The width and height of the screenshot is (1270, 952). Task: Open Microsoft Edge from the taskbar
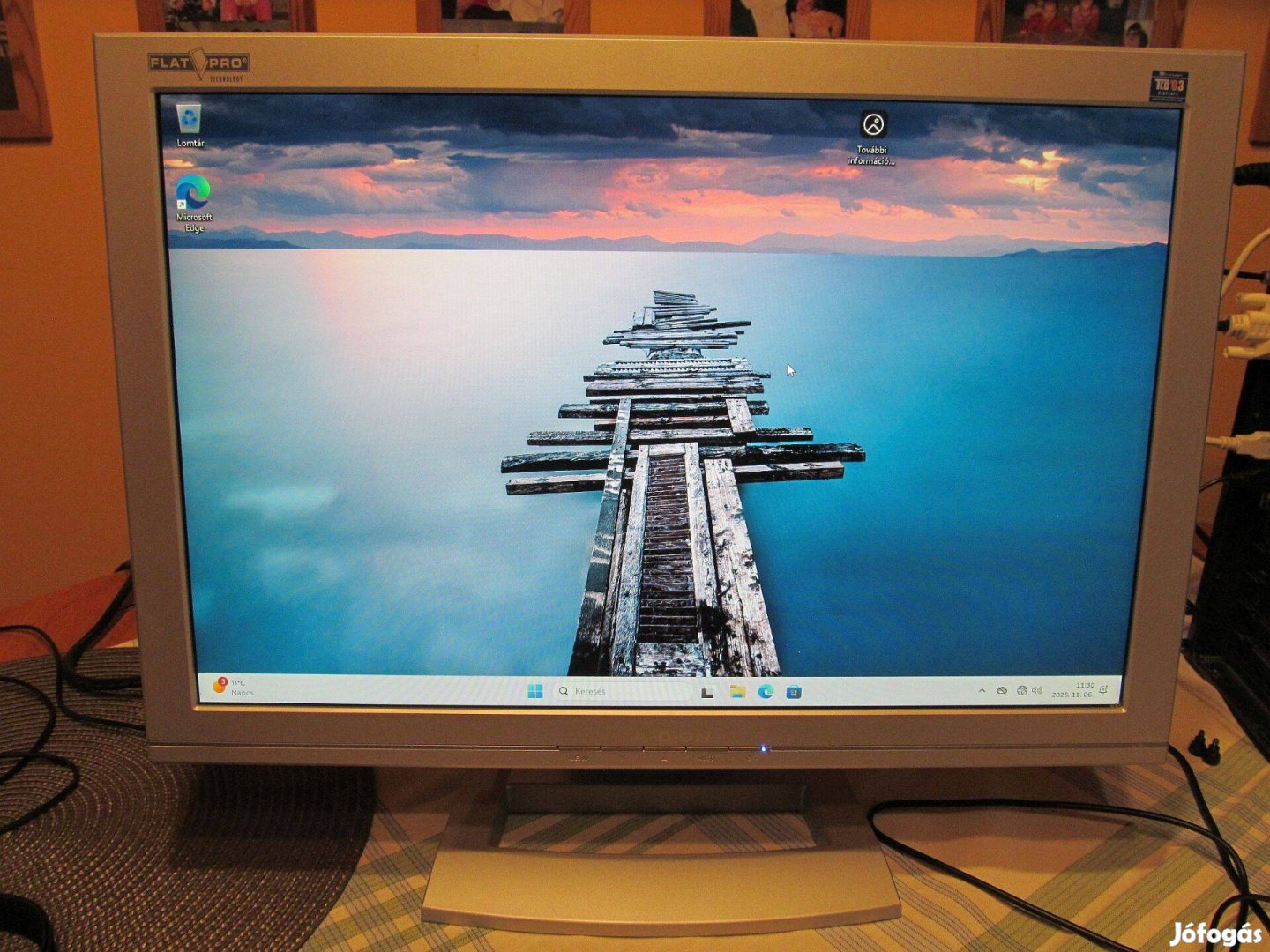(766, 692)
